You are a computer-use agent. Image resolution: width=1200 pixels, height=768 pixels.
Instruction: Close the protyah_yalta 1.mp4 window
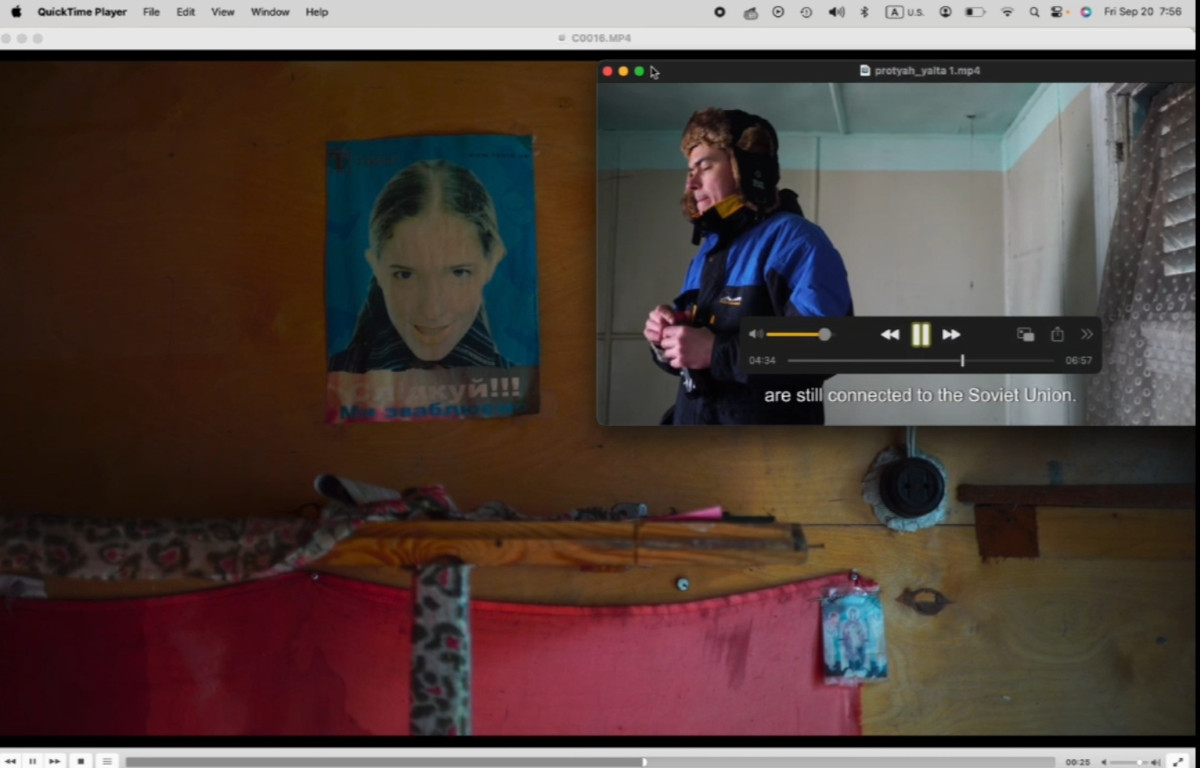pos(607,71)
